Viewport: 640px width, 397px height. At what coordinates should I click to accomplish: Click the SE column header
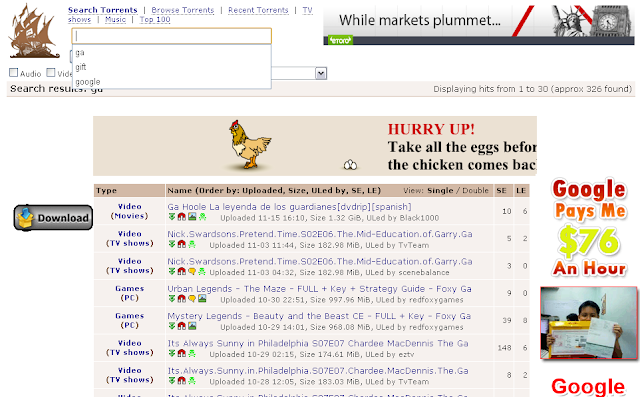501,191
